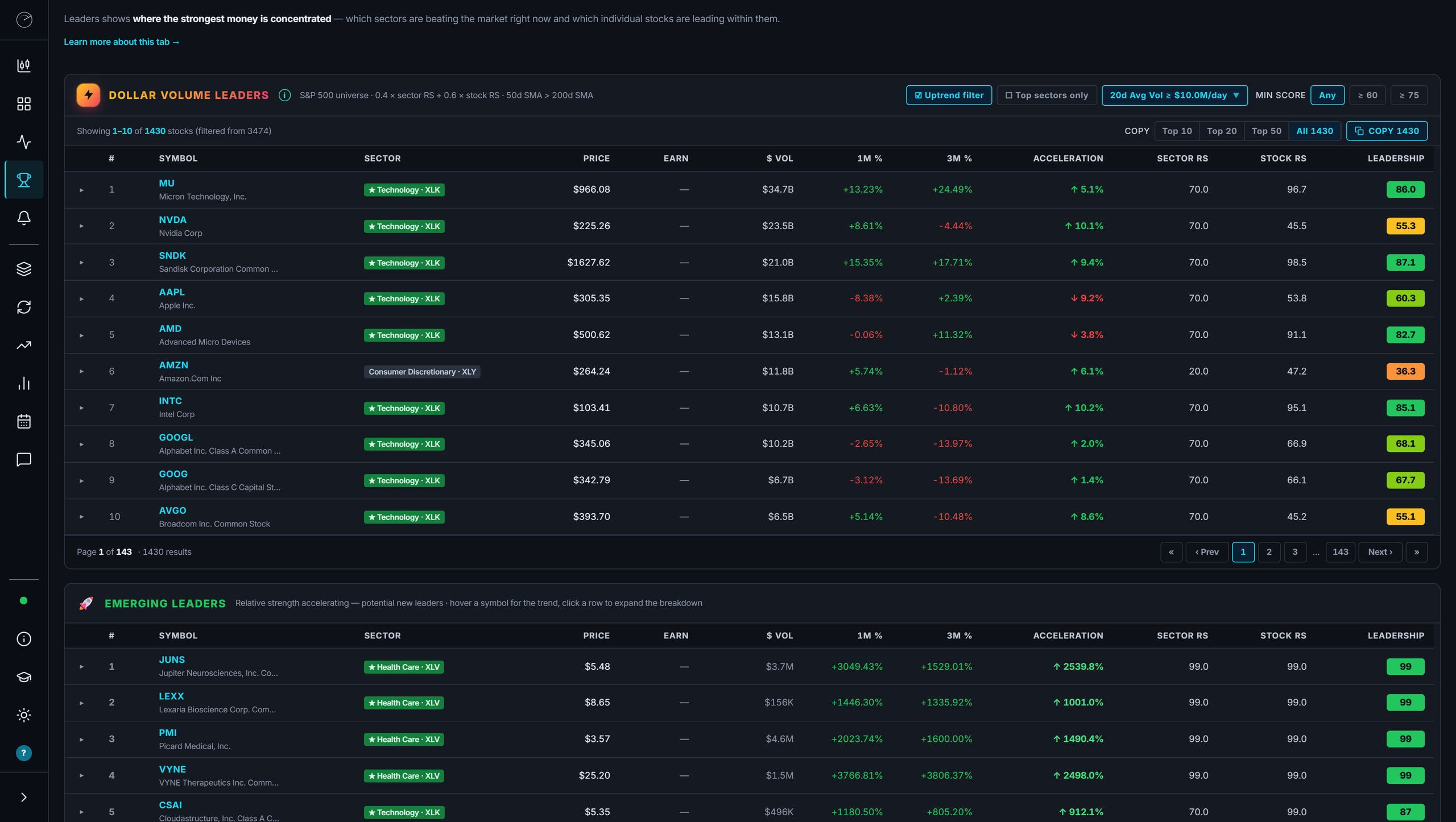
Task: Open the grid tiles sidebar icon
Action: coord(24,103)
